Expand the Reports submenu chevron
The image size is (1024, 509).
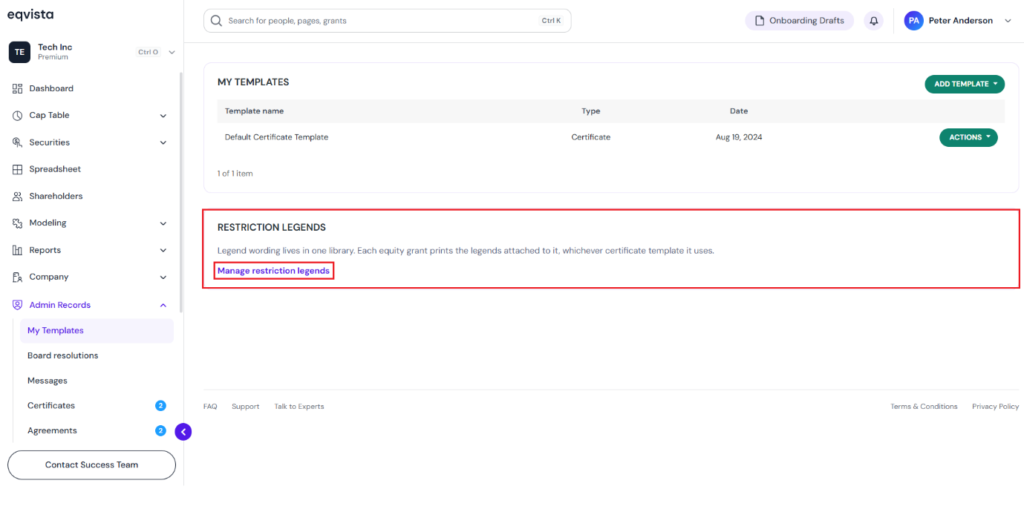[x=163, y=250]
